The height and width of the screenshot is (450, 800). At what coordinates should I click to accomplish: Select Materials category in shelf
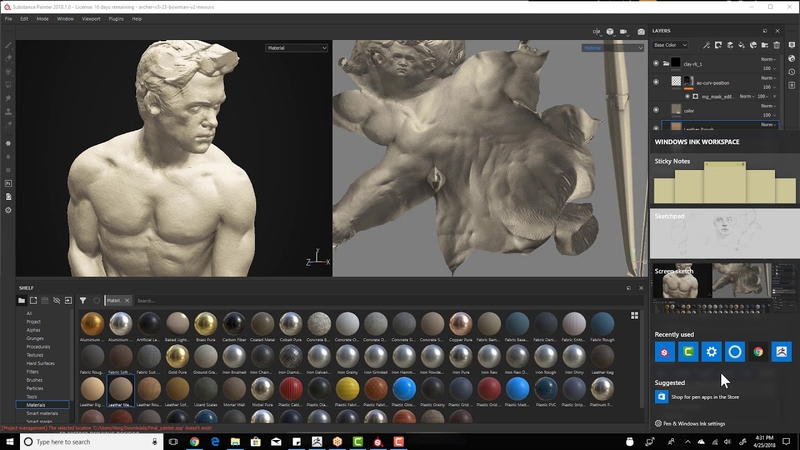pyautogui.click(x=42, y=405)
